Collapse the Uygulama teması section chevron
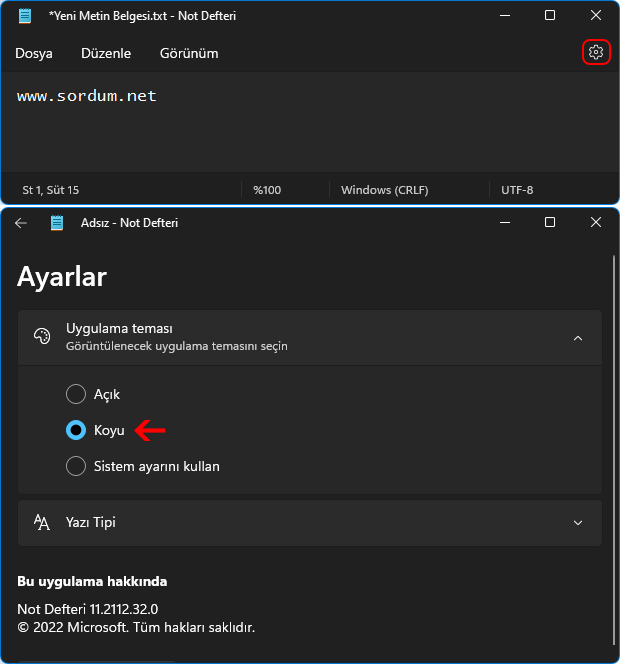620x664 pixels. click(x=578, y=338)
